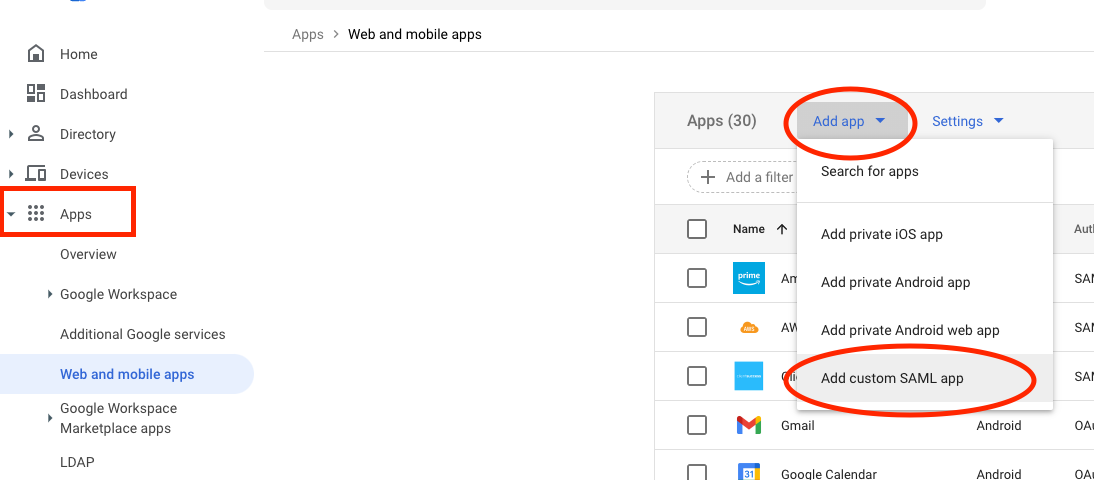
Task: Expand the Directory section arrow
Action: pos(10,134)
